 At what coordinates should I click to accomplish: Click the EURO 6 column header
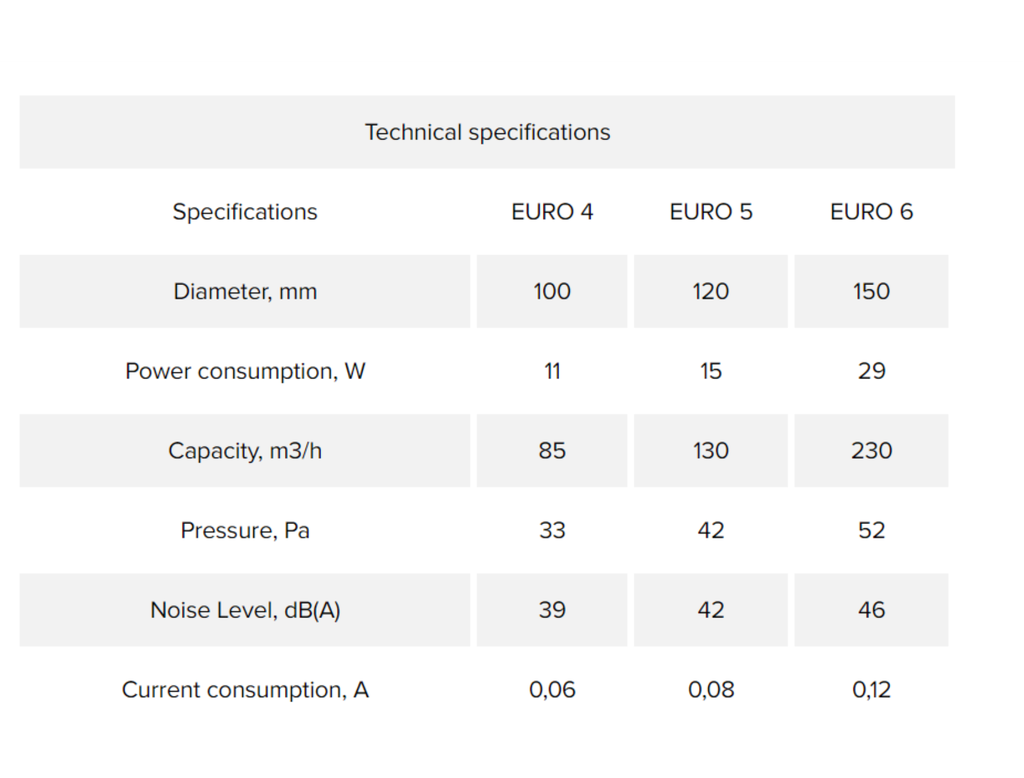tap(871, 212)
